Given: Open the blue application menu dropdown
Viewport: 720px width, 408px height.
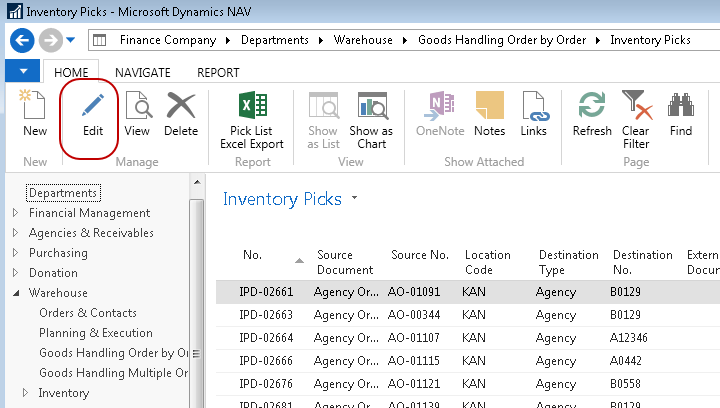Looking at the screenshot, I should tap(23, 72).
